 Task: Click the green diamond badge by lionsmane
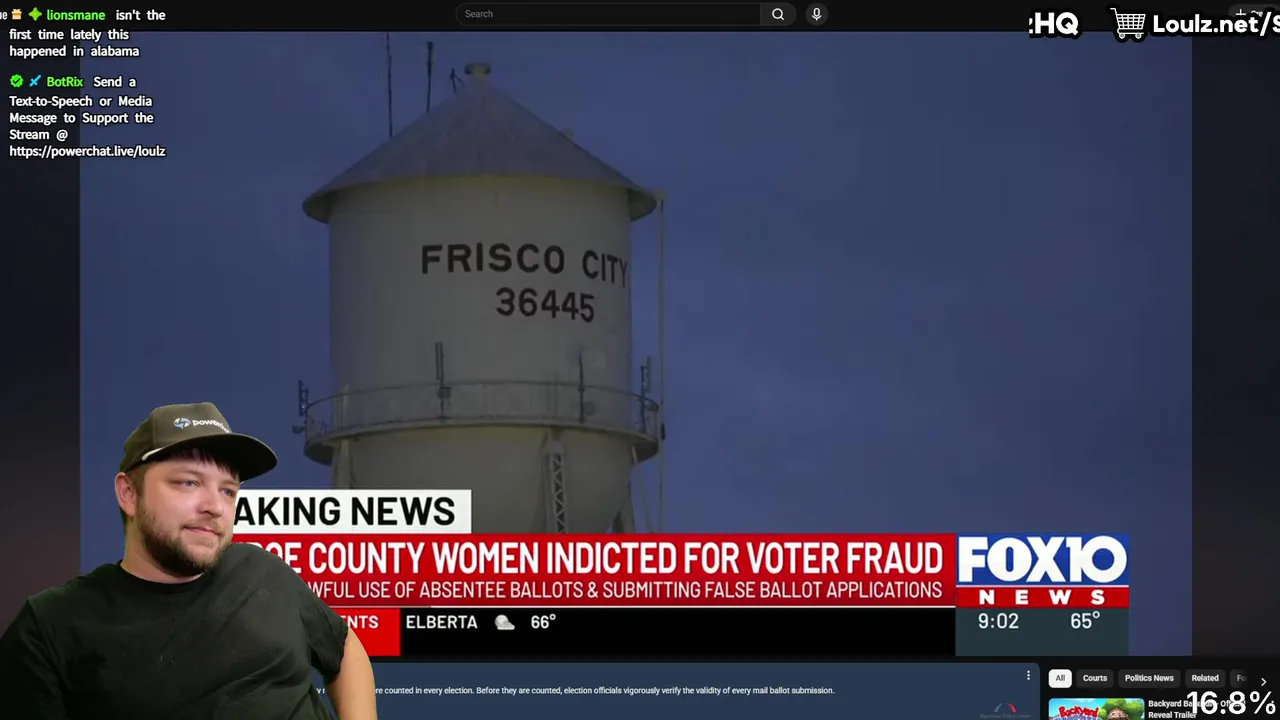tap(34, 14)
